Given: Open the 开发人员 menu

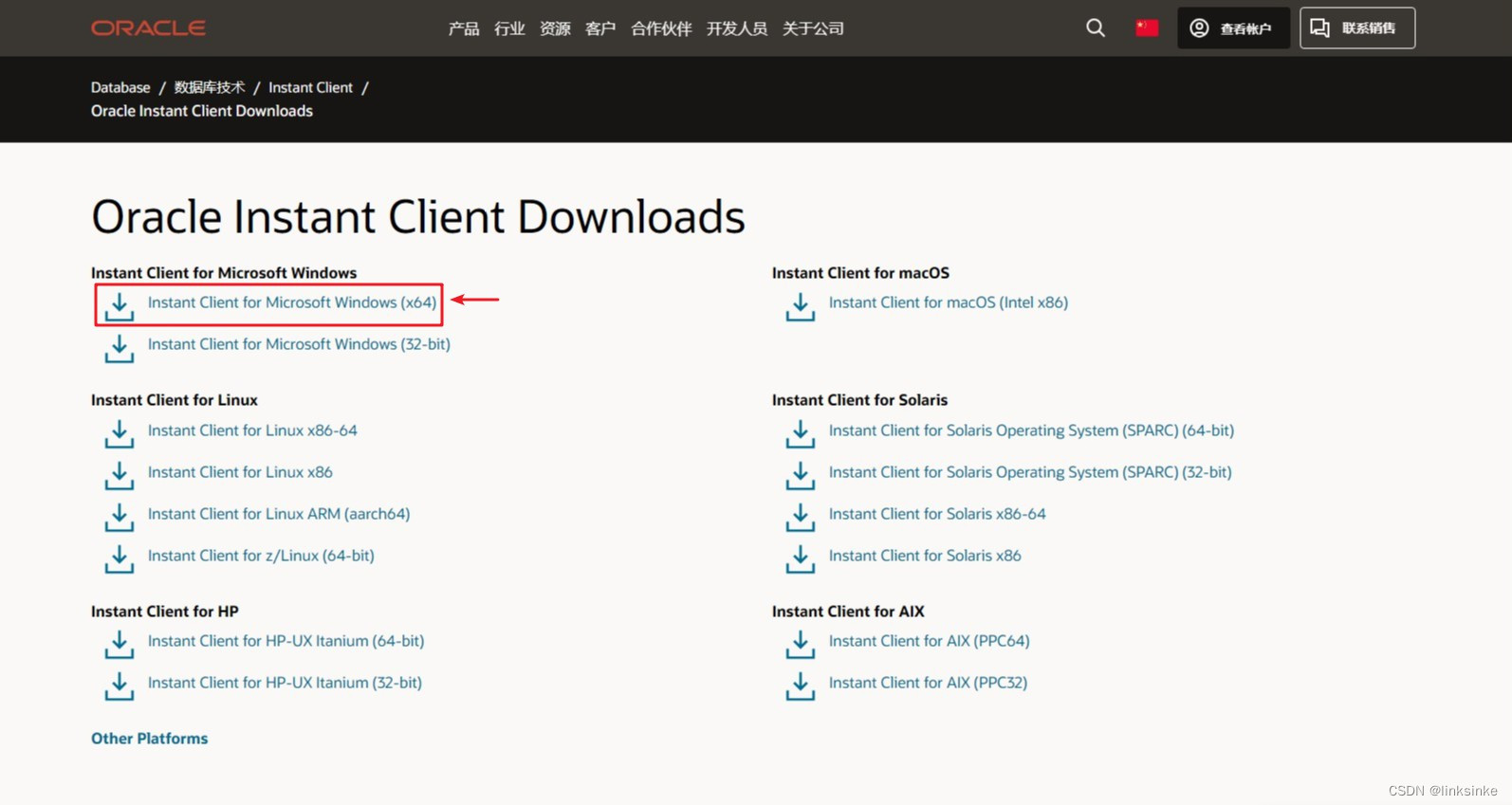Looking at the screenshot, I should pos(737,28).
